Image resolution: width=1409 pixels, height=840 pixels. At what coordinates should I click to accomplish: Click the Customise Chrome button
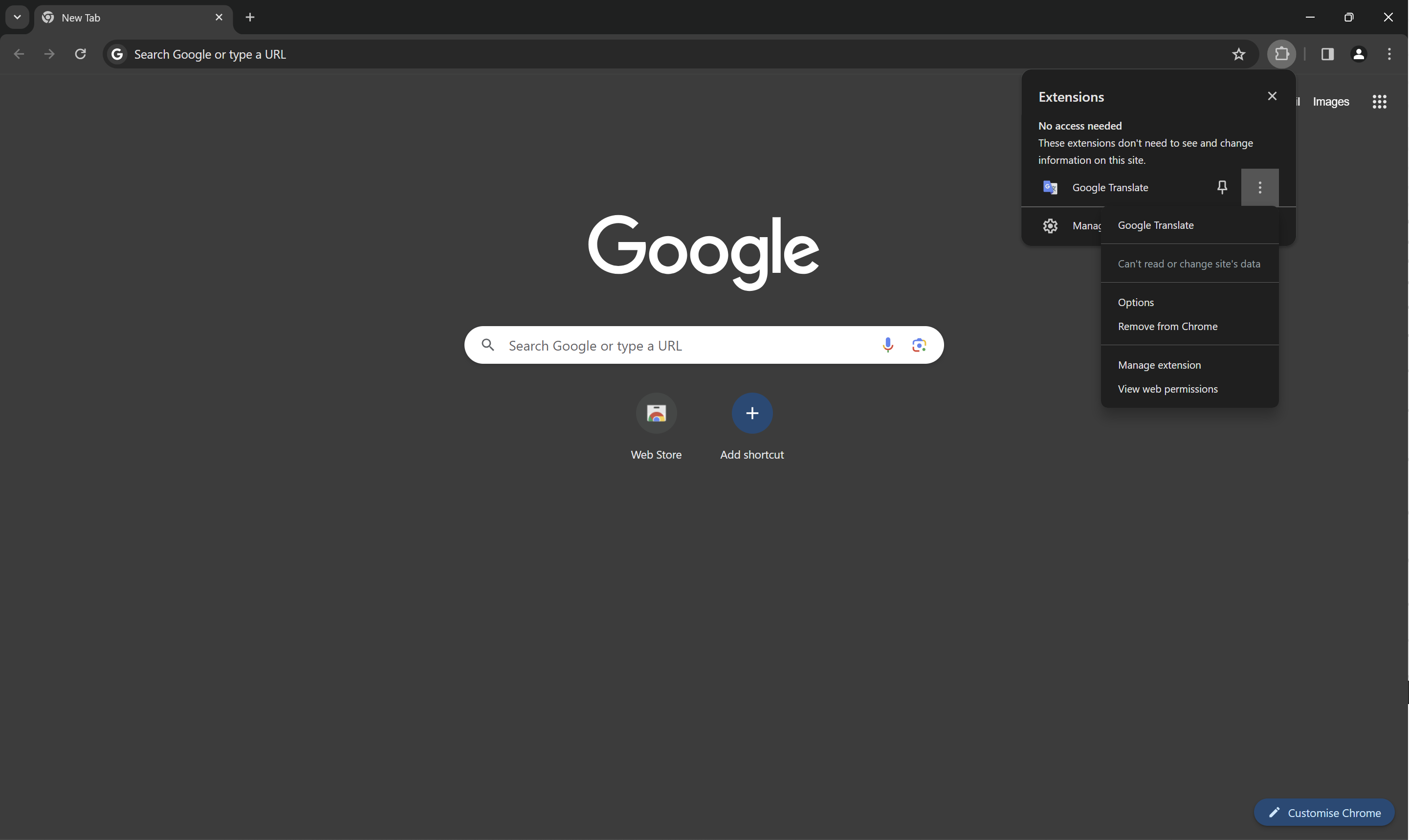(x=1323, y=813)
